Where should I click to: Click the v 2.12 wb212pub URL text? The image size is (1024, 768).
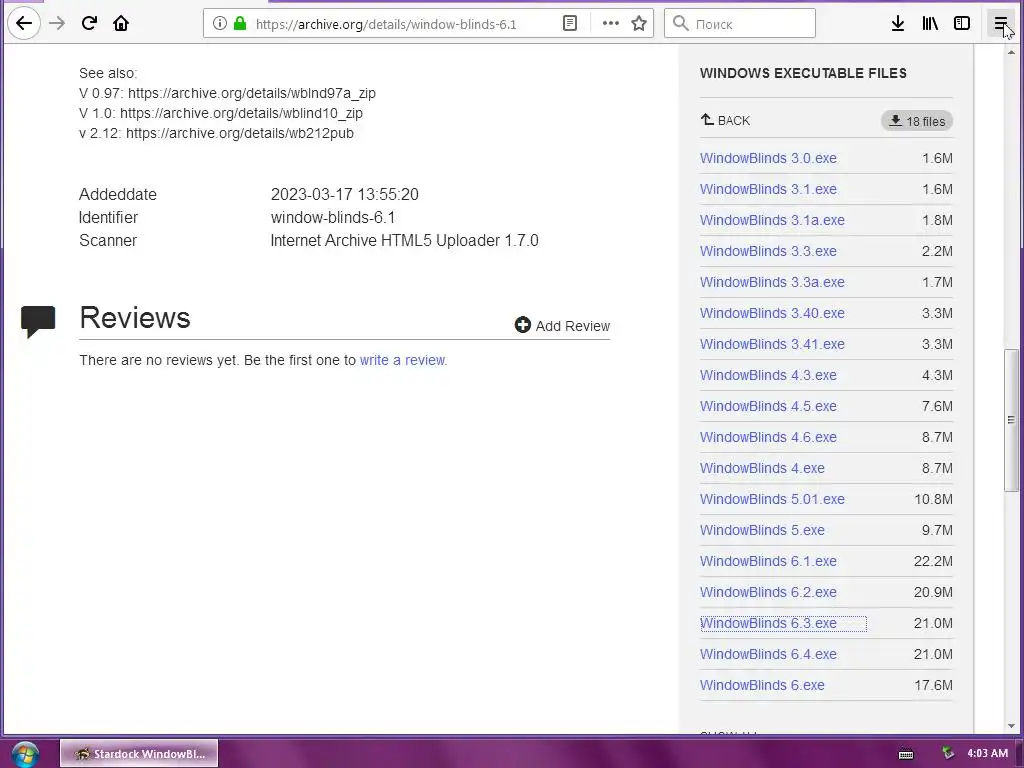pyautogui.click(x=240, y=133)
